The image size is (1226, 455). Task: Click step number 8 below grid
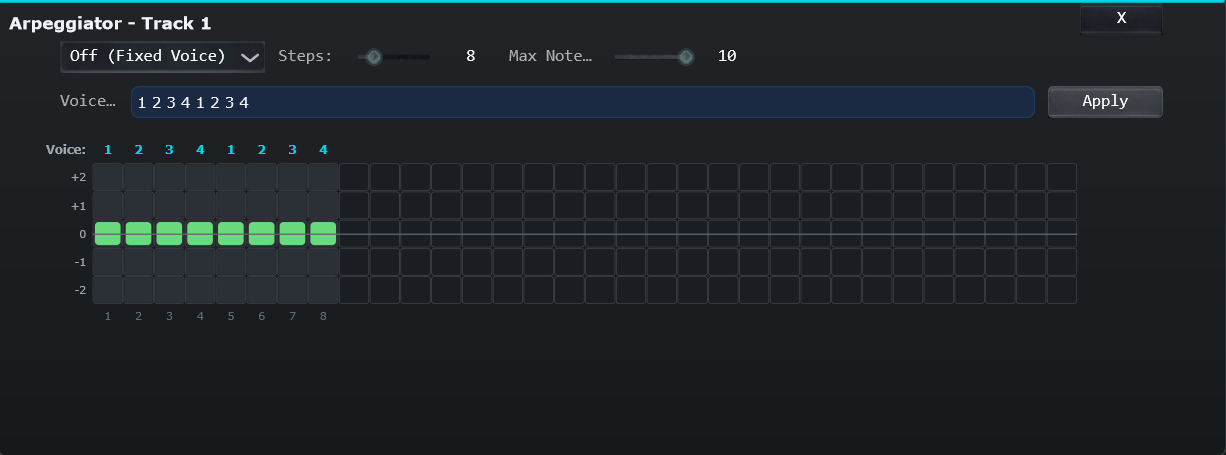pos(323,316)
